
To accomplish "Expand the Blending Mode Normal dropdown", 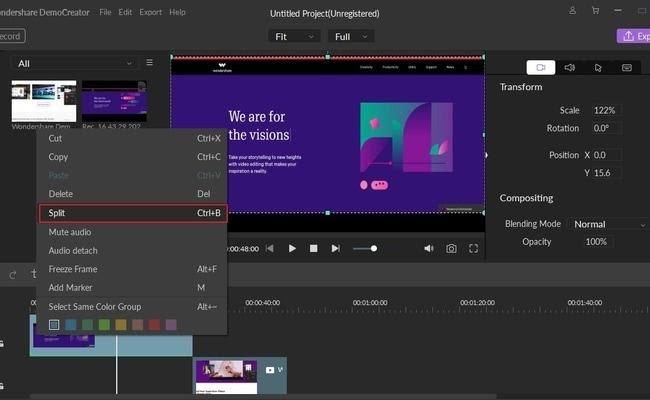I will pos(607,224).
